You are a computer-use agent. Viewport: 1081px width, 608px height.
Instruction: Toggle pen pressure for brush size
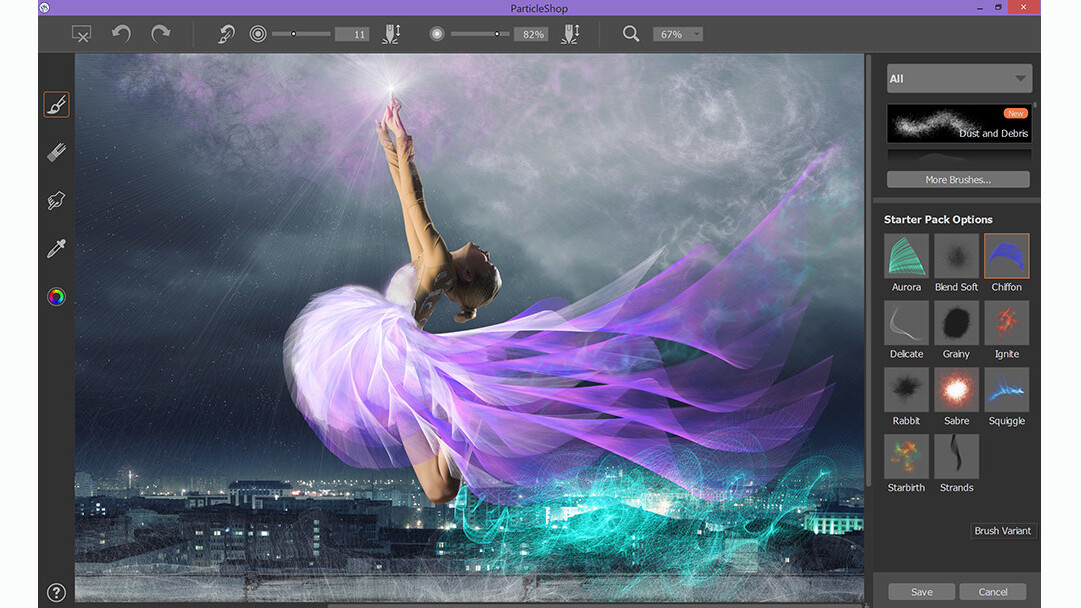pyautogui.click(x=390, y=34)
